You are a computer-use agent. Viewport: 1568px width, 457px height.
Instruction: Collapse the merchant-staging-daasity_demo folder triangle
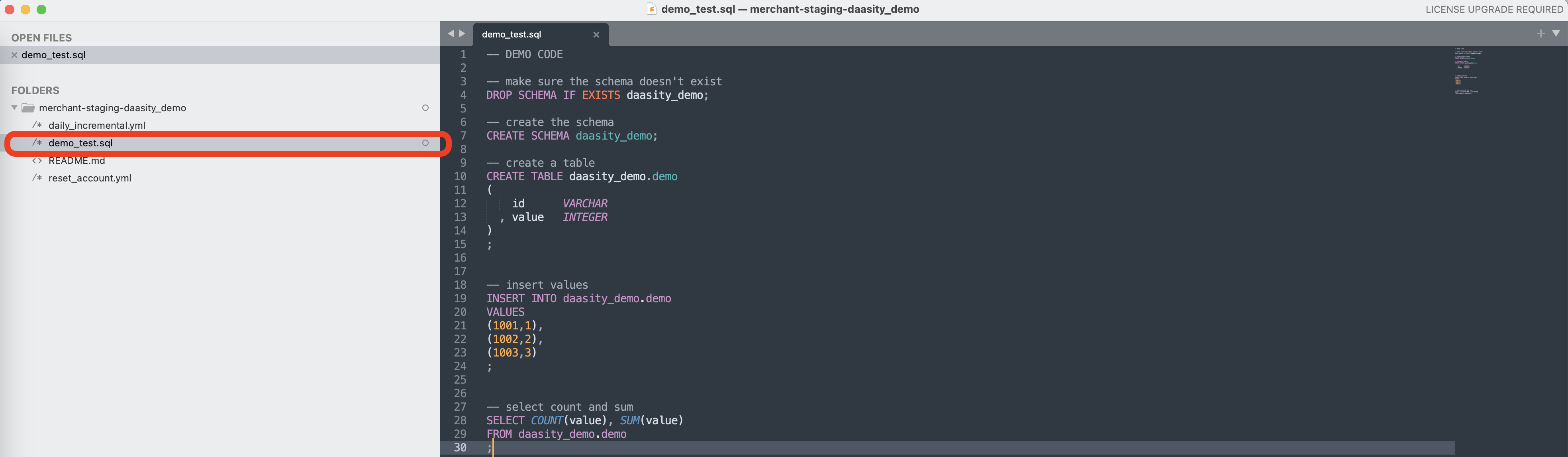(15, 108)
